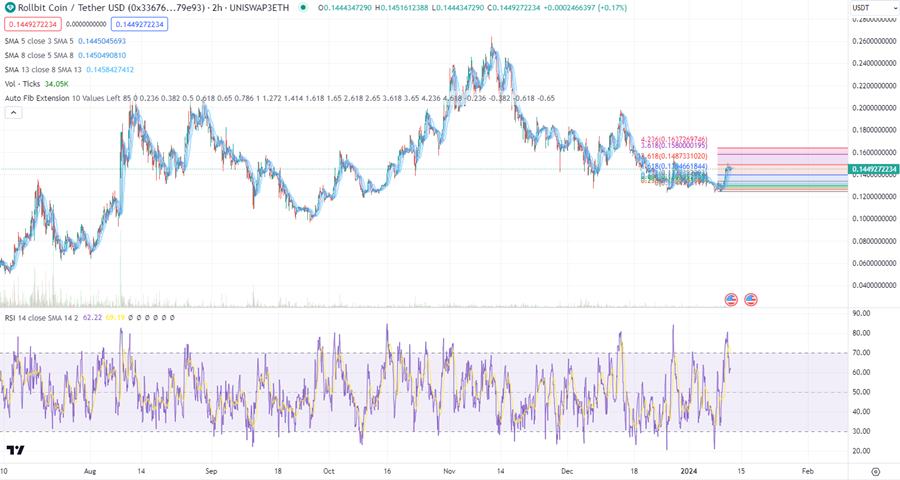Click the green current price label on axis
This screenshot has height=480, width=900.
point(874,169)
